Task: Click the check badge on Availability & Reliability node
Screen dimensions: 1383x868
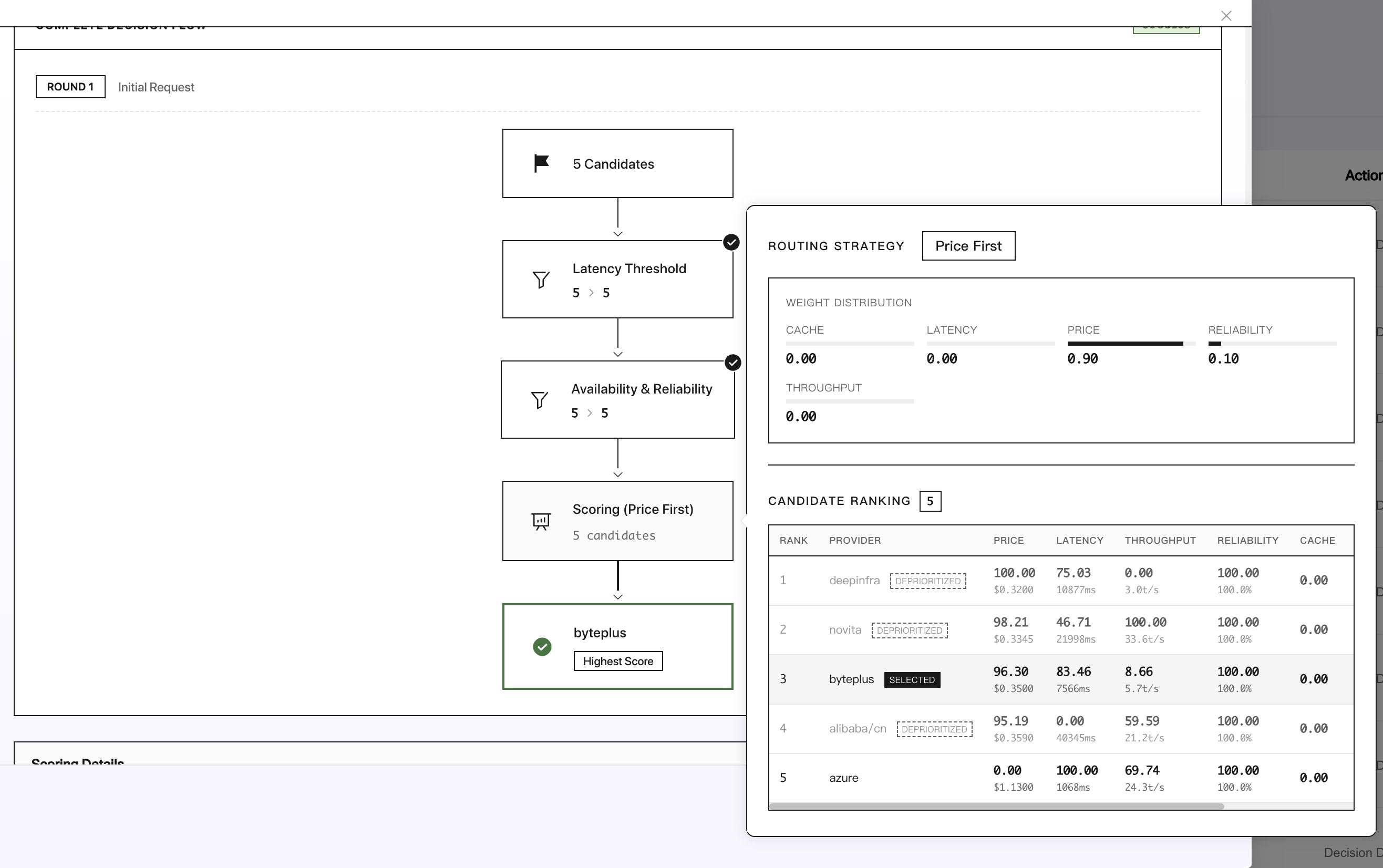Action: click(732, 363)
